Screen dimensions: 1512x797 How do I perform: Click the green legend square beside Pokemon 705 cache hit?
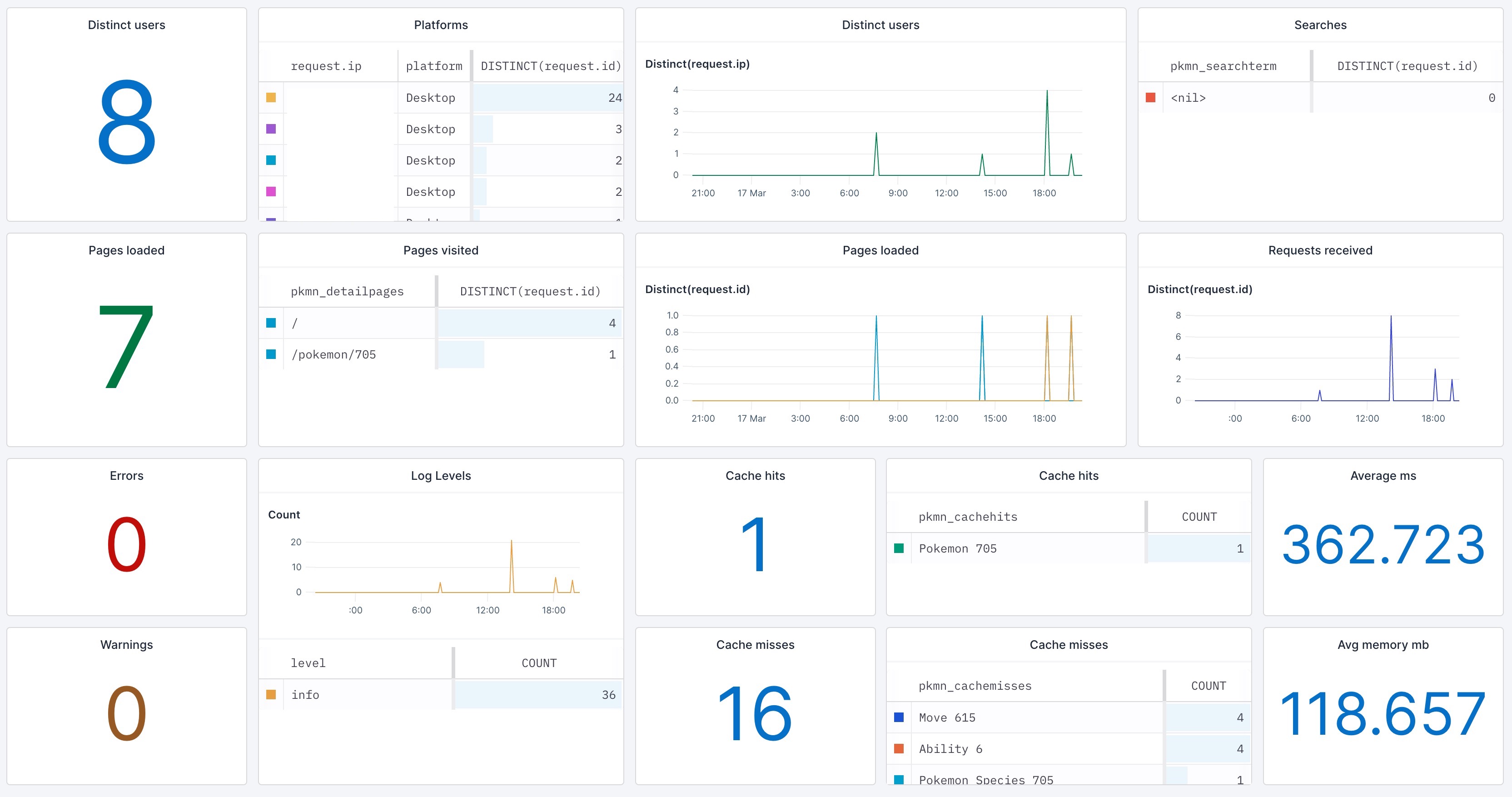[900, 548]
